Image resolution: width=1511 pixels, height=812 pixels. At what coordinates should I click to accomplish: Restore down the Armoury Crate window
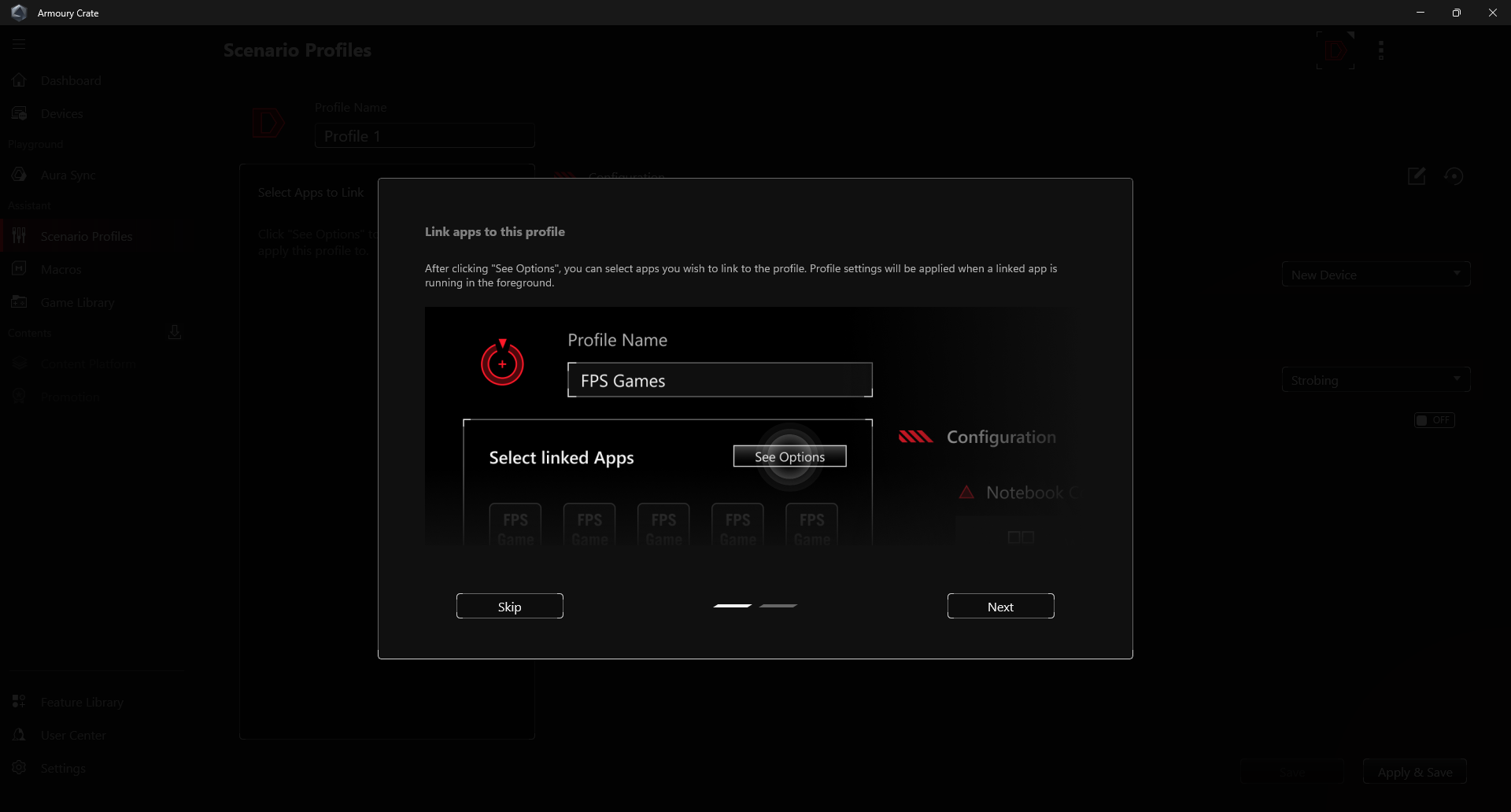(x=1457, y=13)
